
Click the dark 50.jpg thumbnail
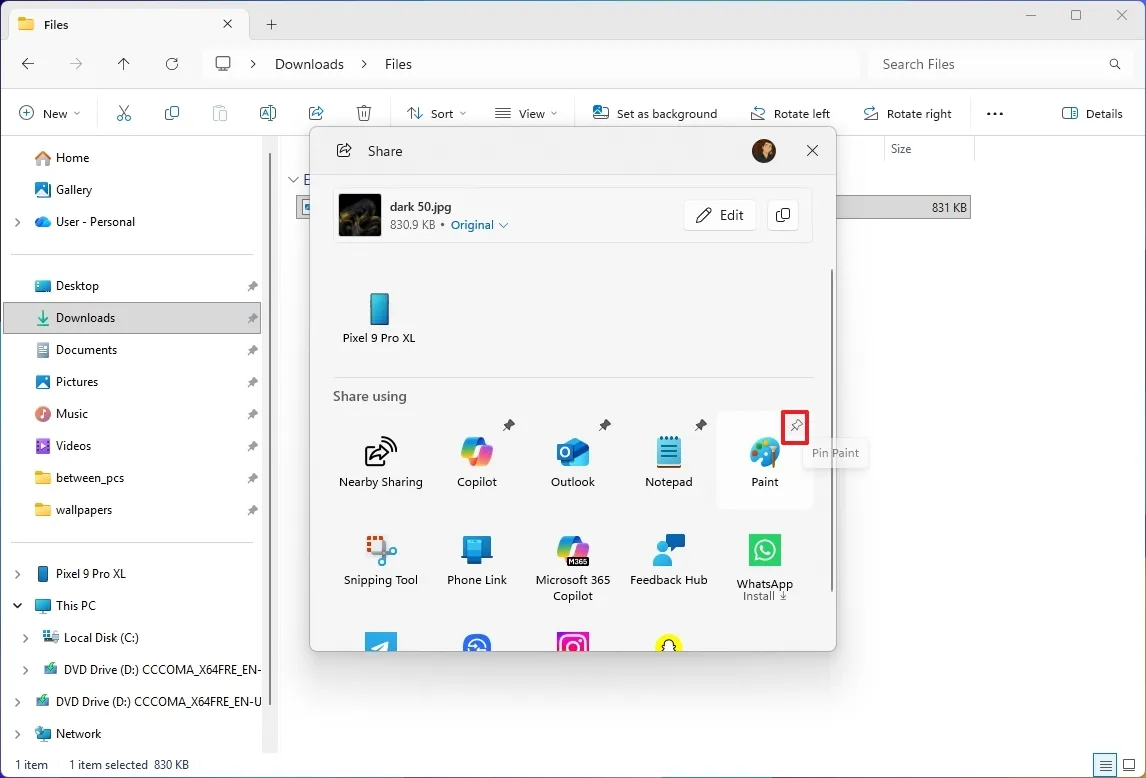click(359, 214)
